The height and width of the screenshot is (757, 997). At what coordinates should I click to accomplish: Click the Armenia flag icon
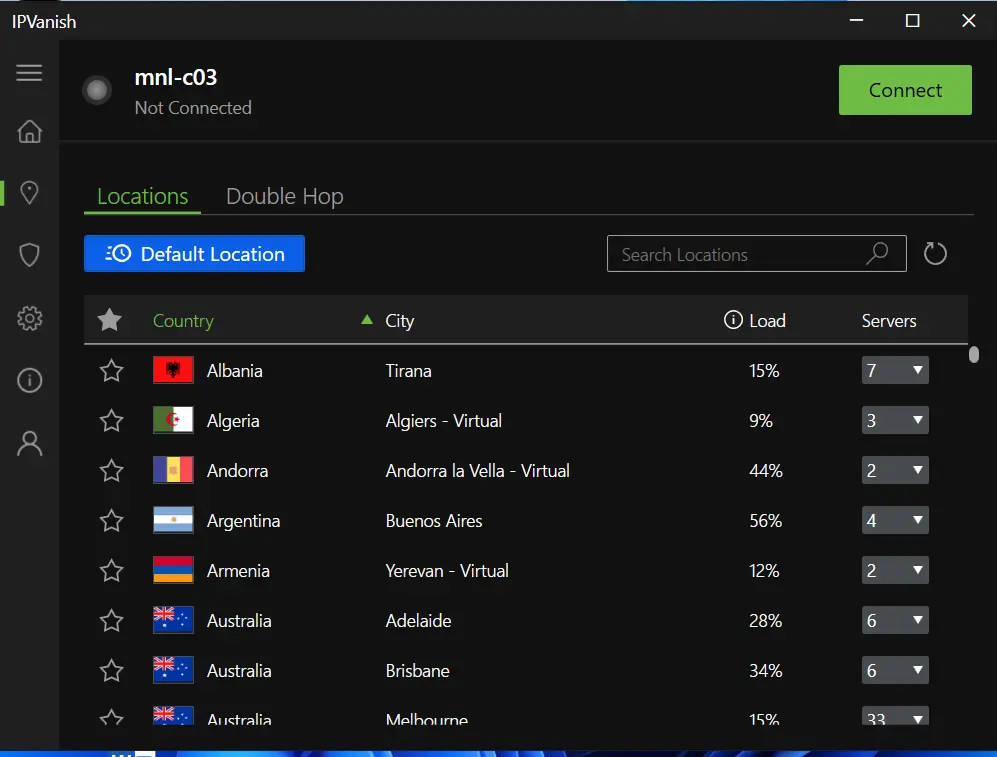coord(173,570)
